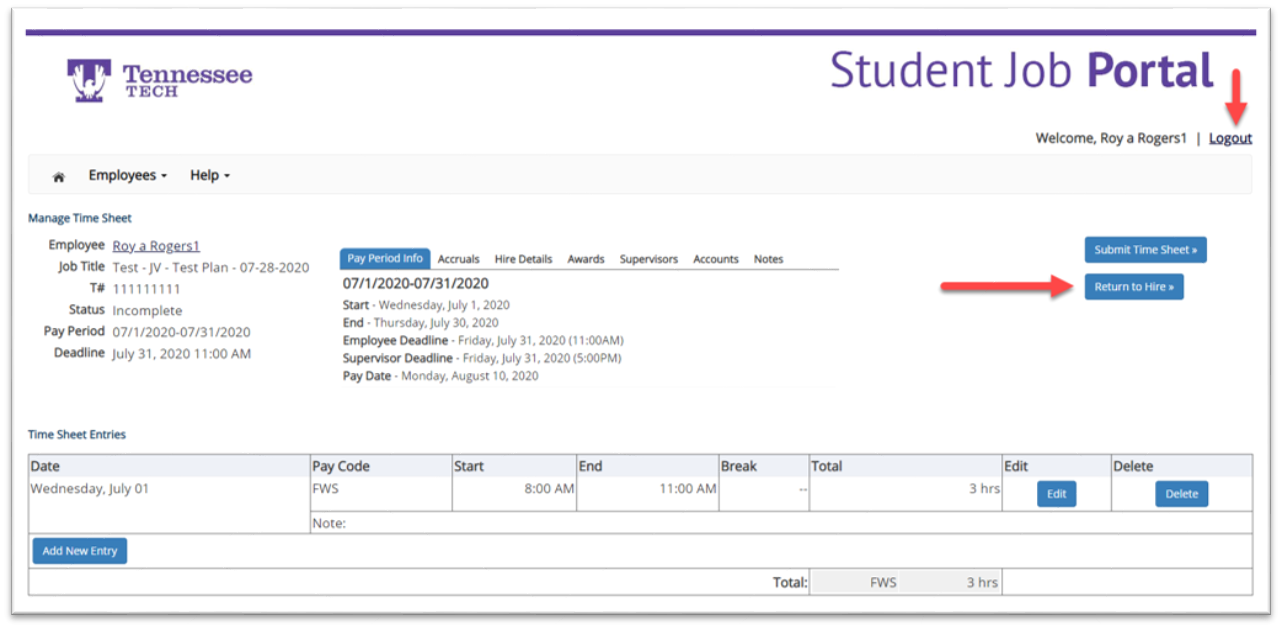The image size is (1282, 629).
Task: Open the Accounts tab
Action: point(716,259)
